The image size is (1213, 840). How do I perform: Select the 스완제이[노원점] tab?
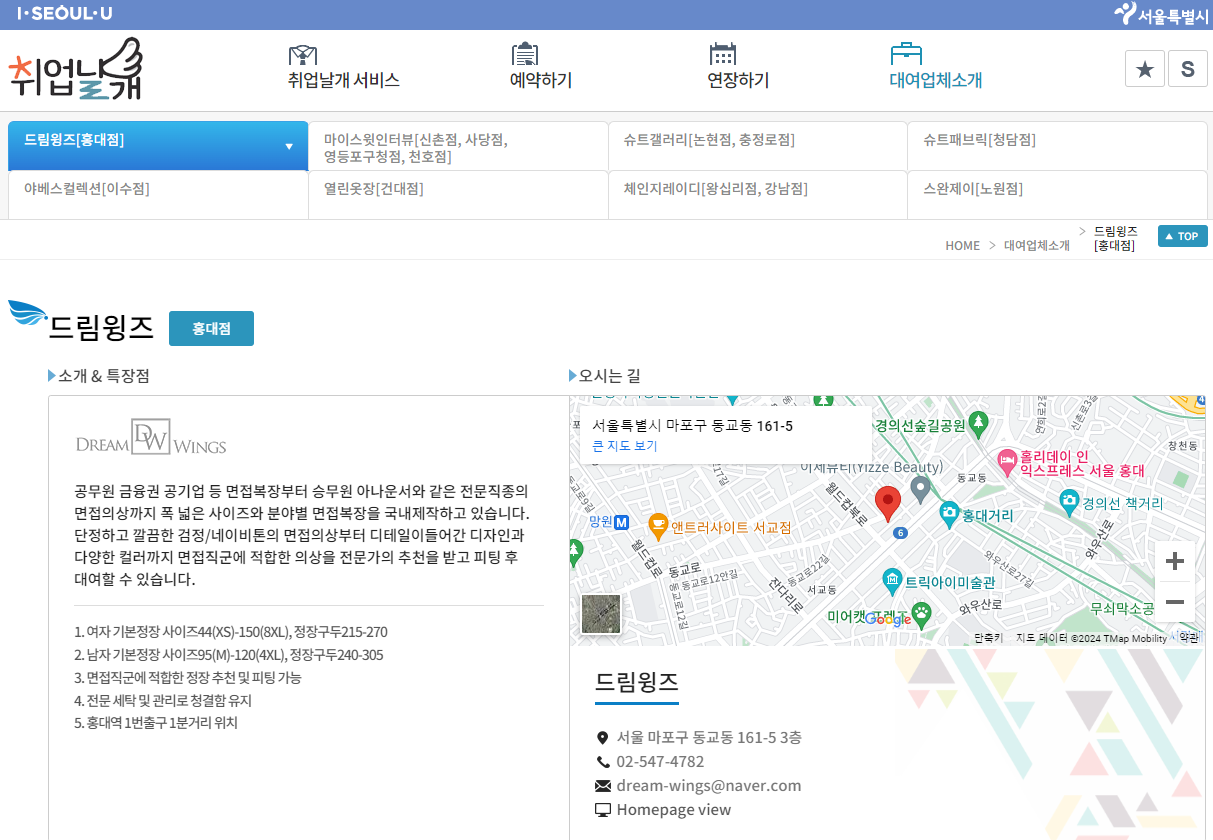pyautogui.click(x=1056, y=194)
